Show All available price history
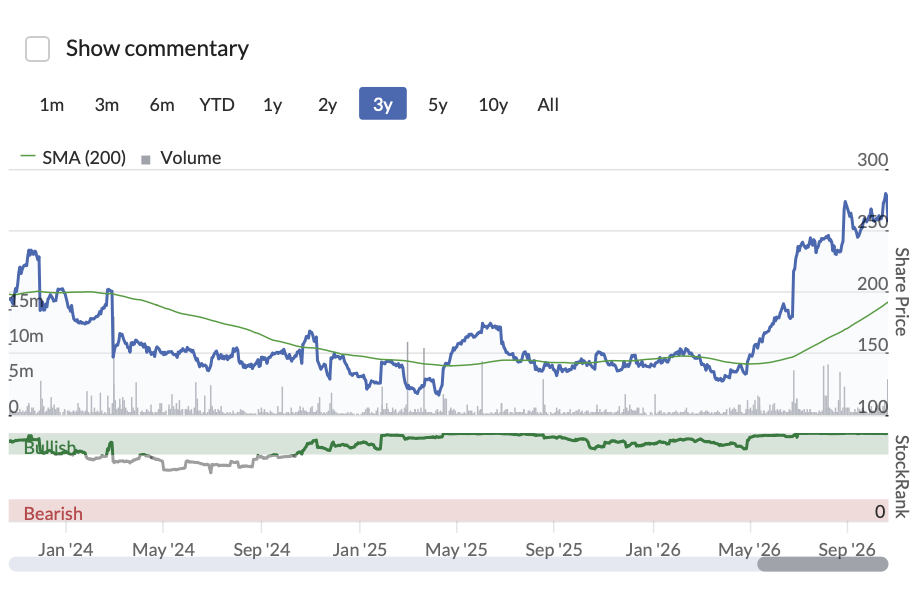The width and height of the screenshot is (920, 590). 548,104
